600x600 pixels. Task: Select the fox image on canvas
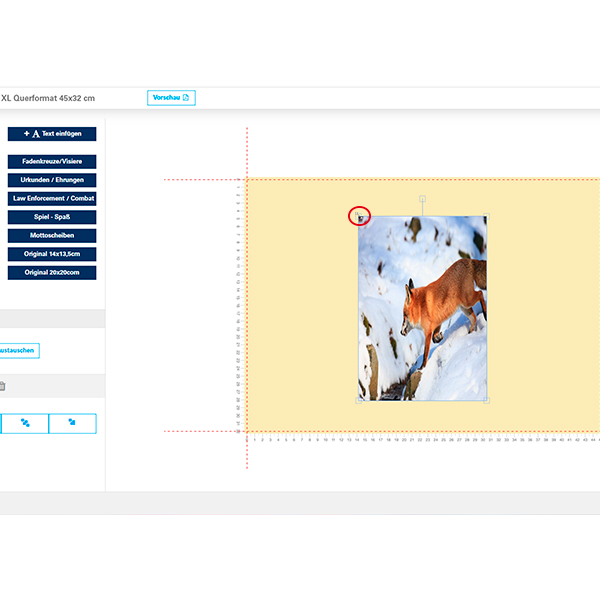423,308
